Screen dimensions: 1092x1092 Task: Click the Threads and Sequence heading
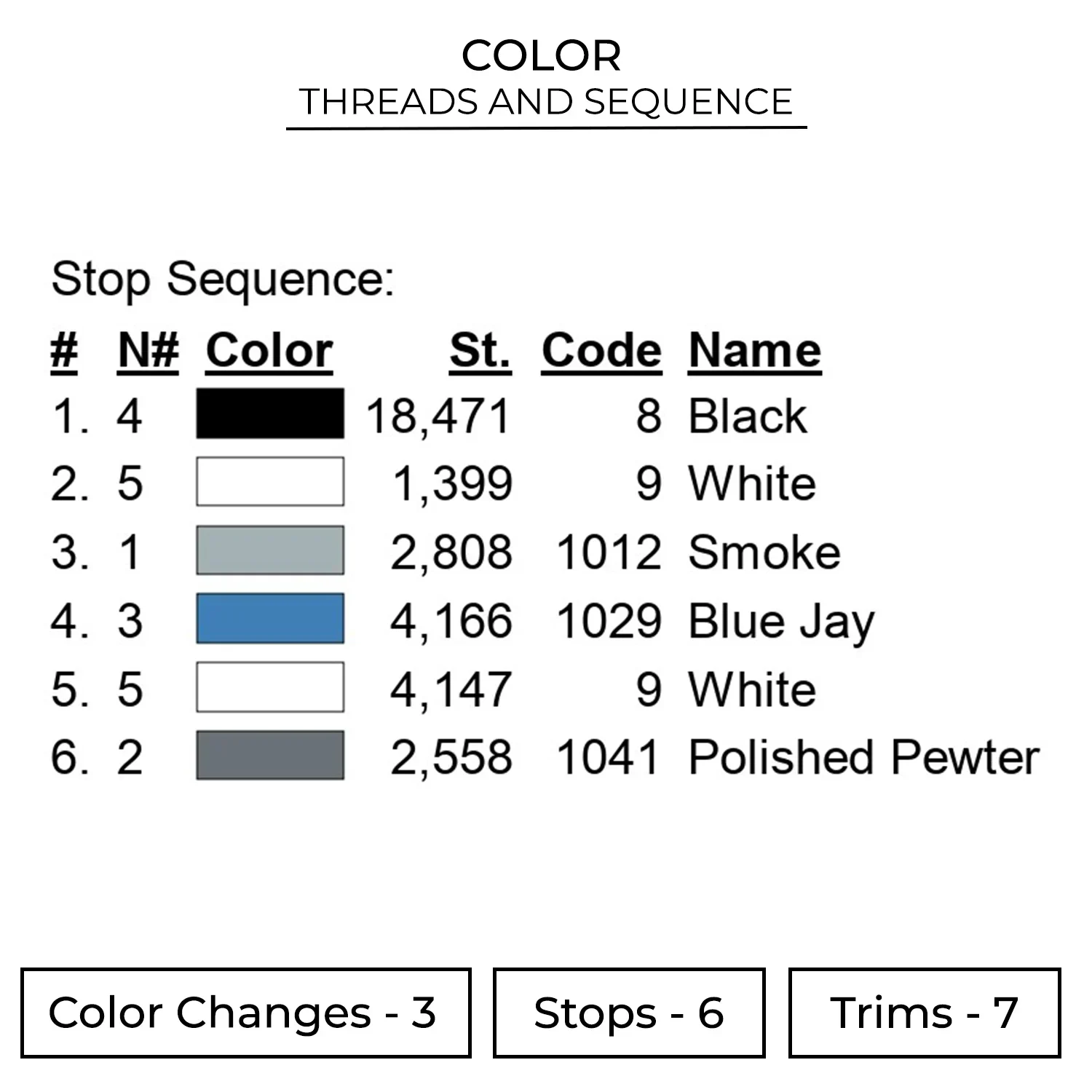coord(545,102)
